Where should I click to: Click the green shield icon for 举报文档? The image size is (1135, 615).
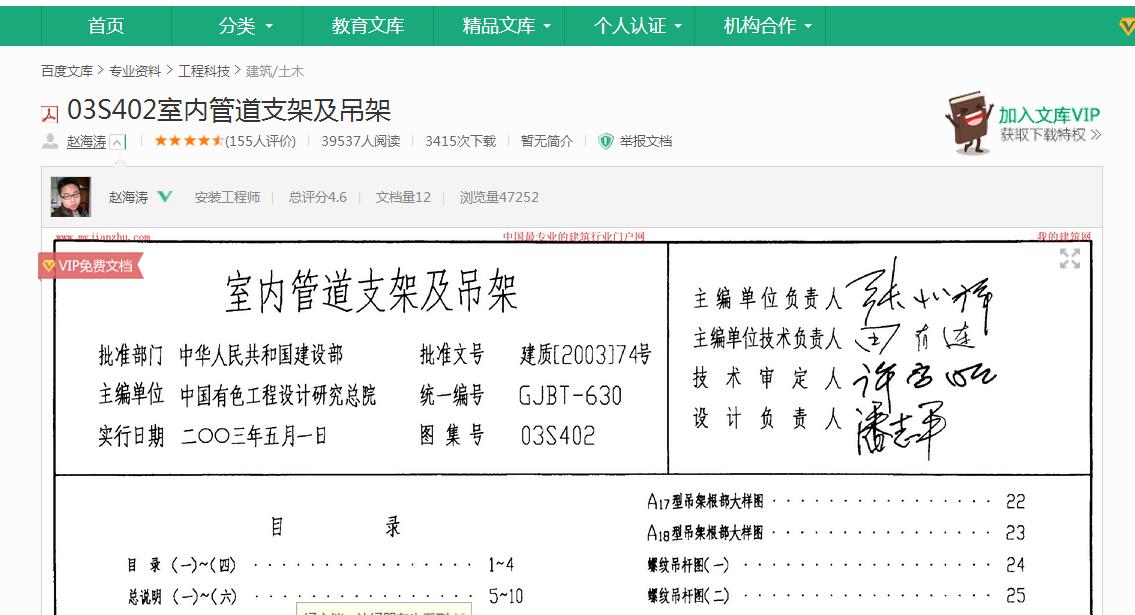pyautogui.click(x=605, y=141)
